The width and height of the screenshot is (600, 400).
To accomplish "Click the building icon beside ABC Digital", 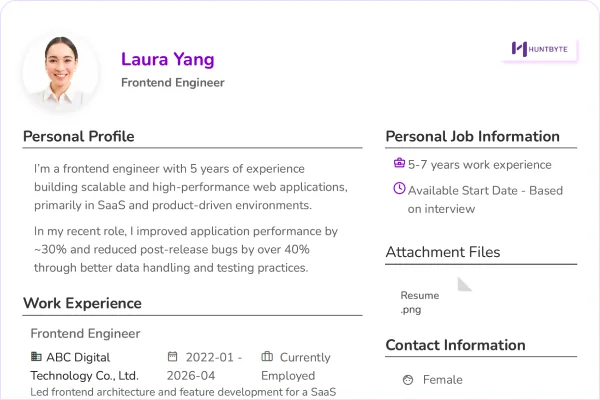I will pos(36,356).
